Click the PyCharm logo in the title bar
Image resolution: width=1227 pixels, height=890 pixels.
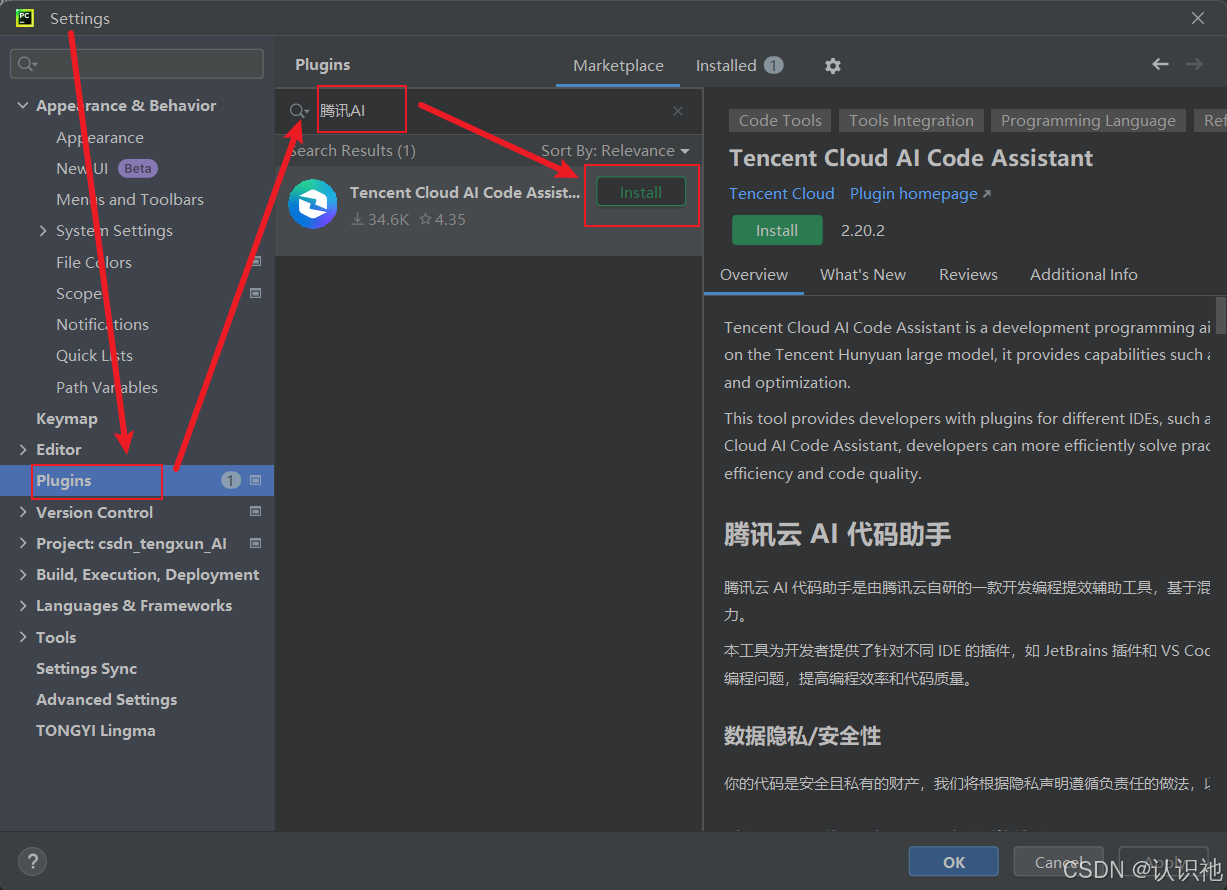(25, 18)
